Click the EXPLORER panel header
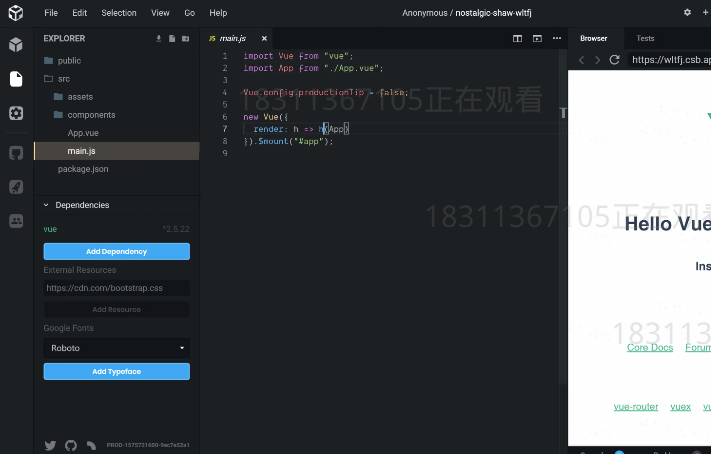This screenshot has width=711, height=454. coord(64,39)
